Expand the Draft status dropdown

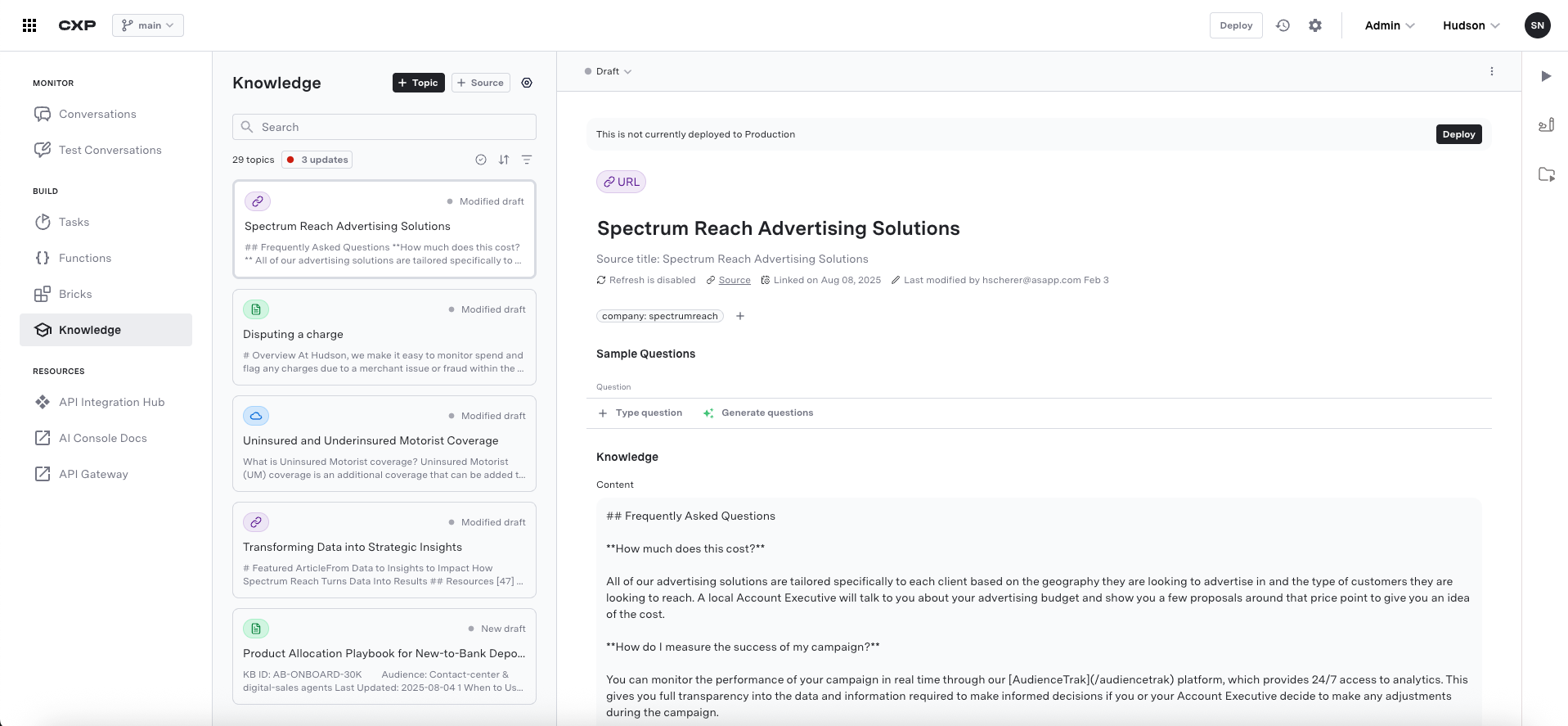pyautogui.click(x=609, y=71)
